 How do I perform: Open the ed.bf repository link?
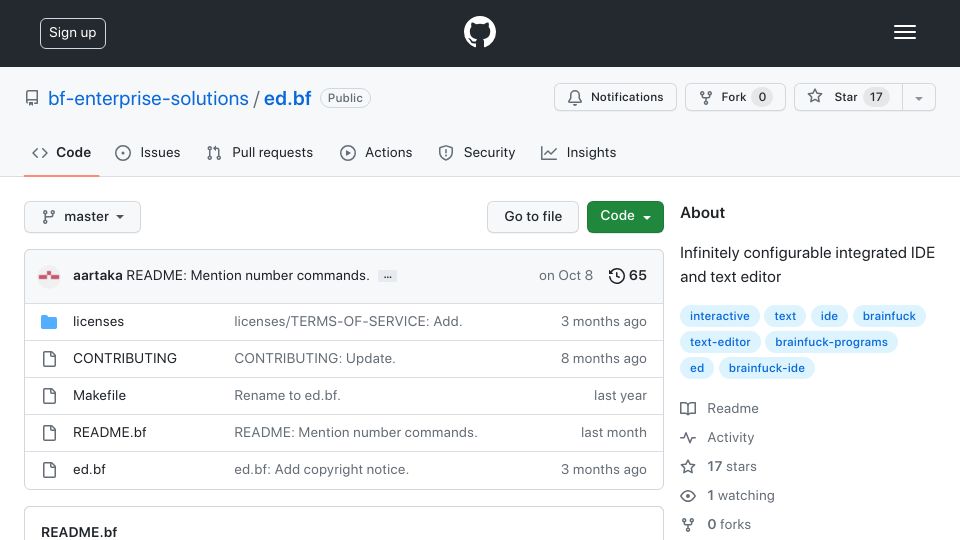tap(287, 98)
